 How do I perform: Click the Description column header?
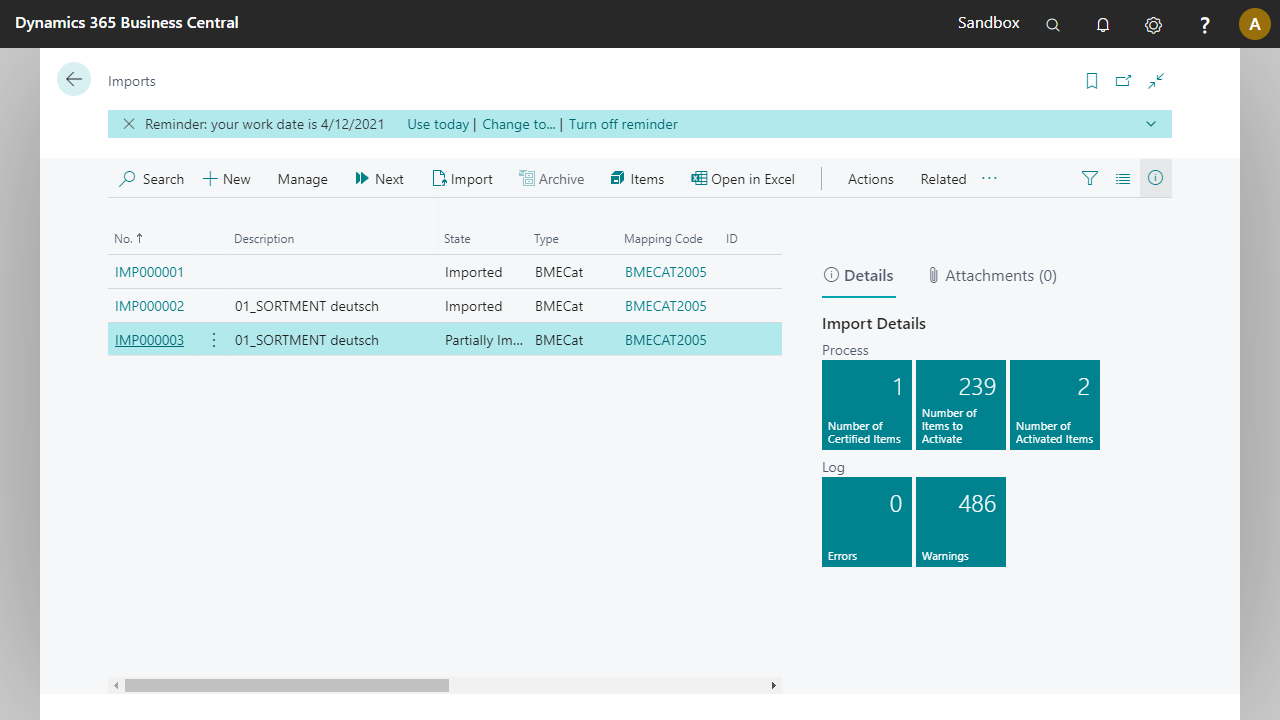click(264, 239)
